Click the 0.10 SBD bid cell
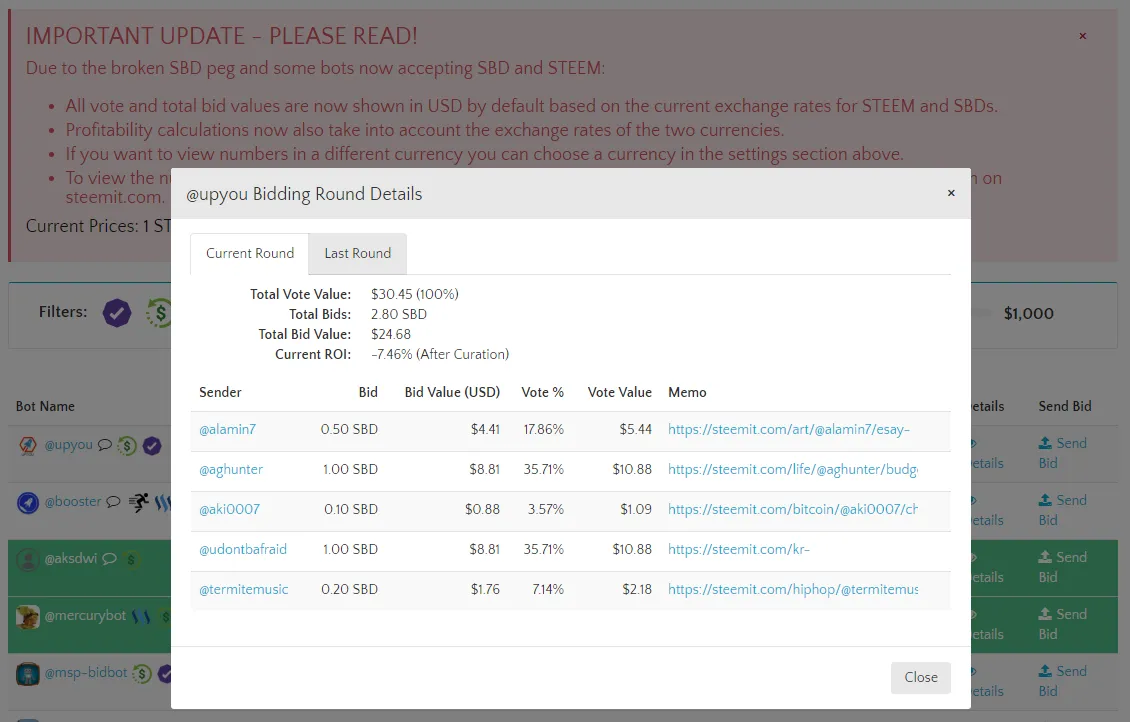 350,509
